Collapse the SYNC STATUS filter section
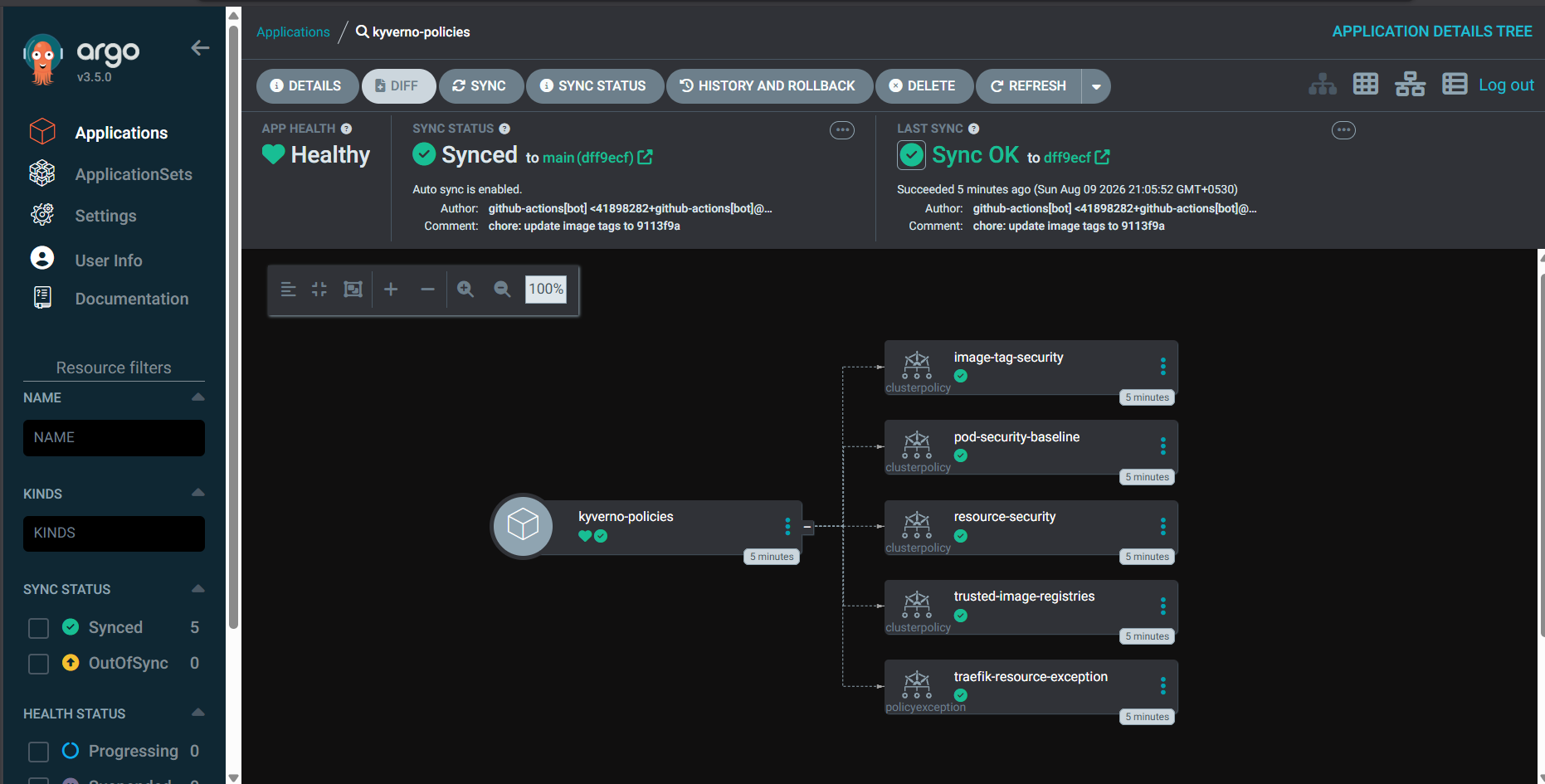Screen dimensions: 1545x784 tap(197, 589)
